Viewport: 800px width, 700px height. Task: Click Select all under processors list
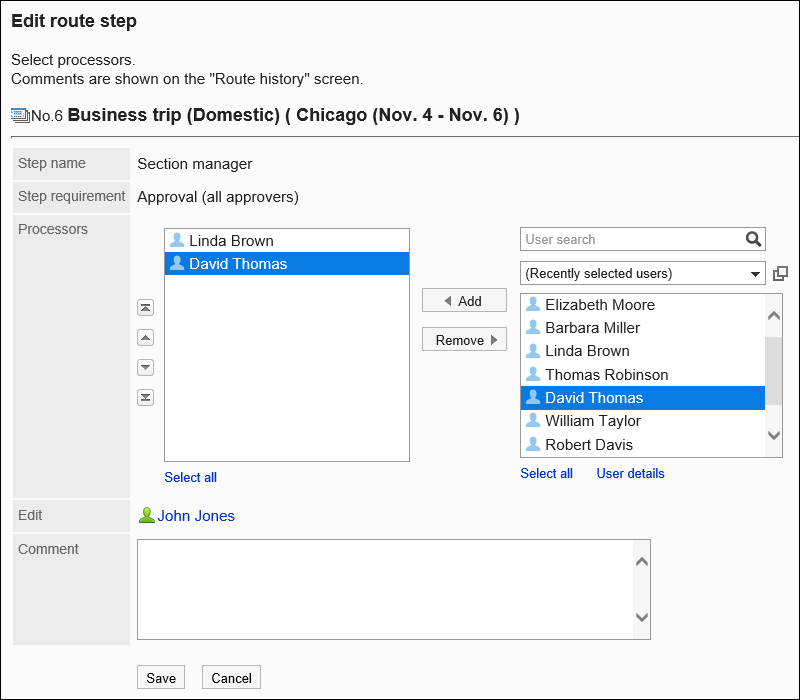[190, 477]
